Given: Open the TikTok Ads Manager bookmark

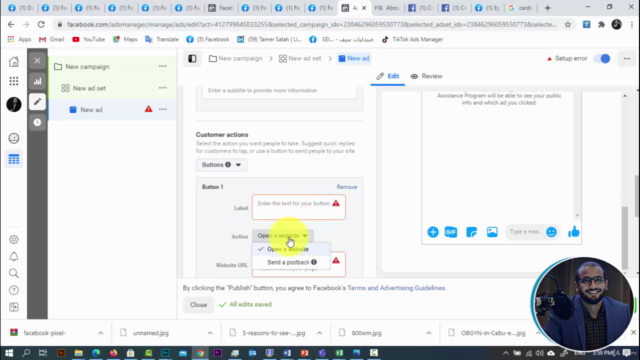Looking at the screenshot, I should [x=412, y=39].
